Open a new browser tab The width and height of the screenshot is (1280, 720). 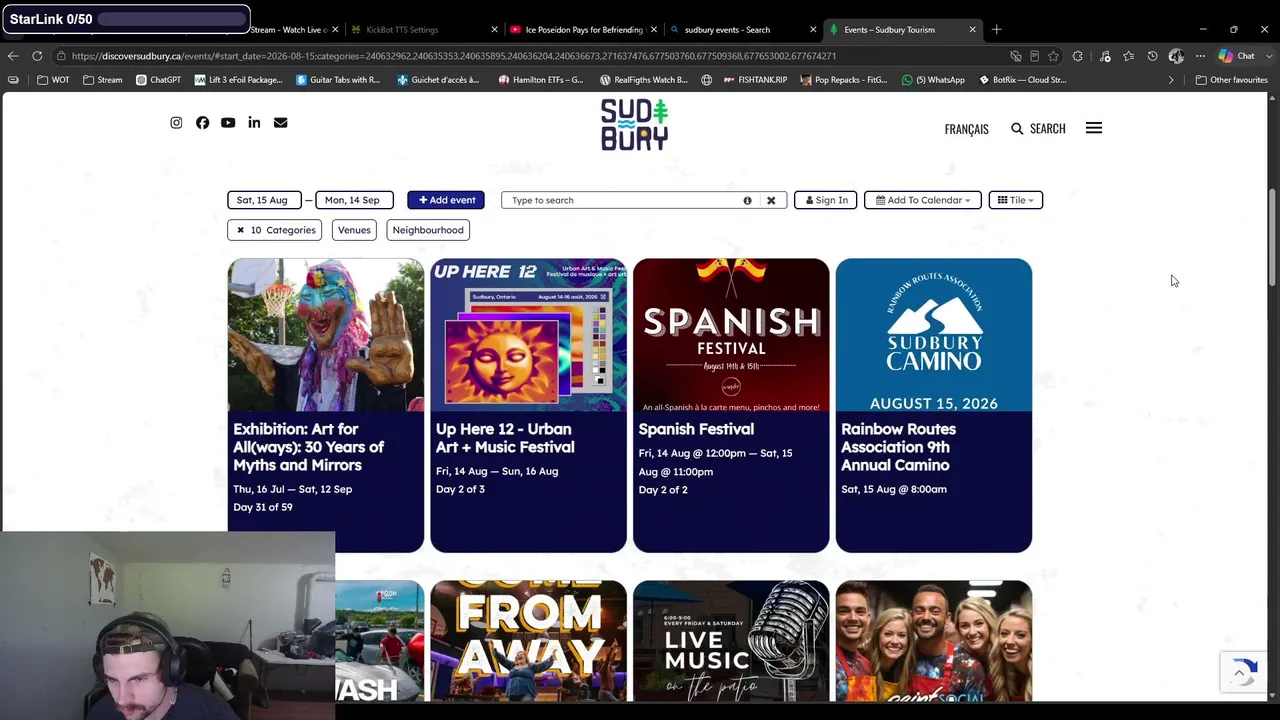996,29
